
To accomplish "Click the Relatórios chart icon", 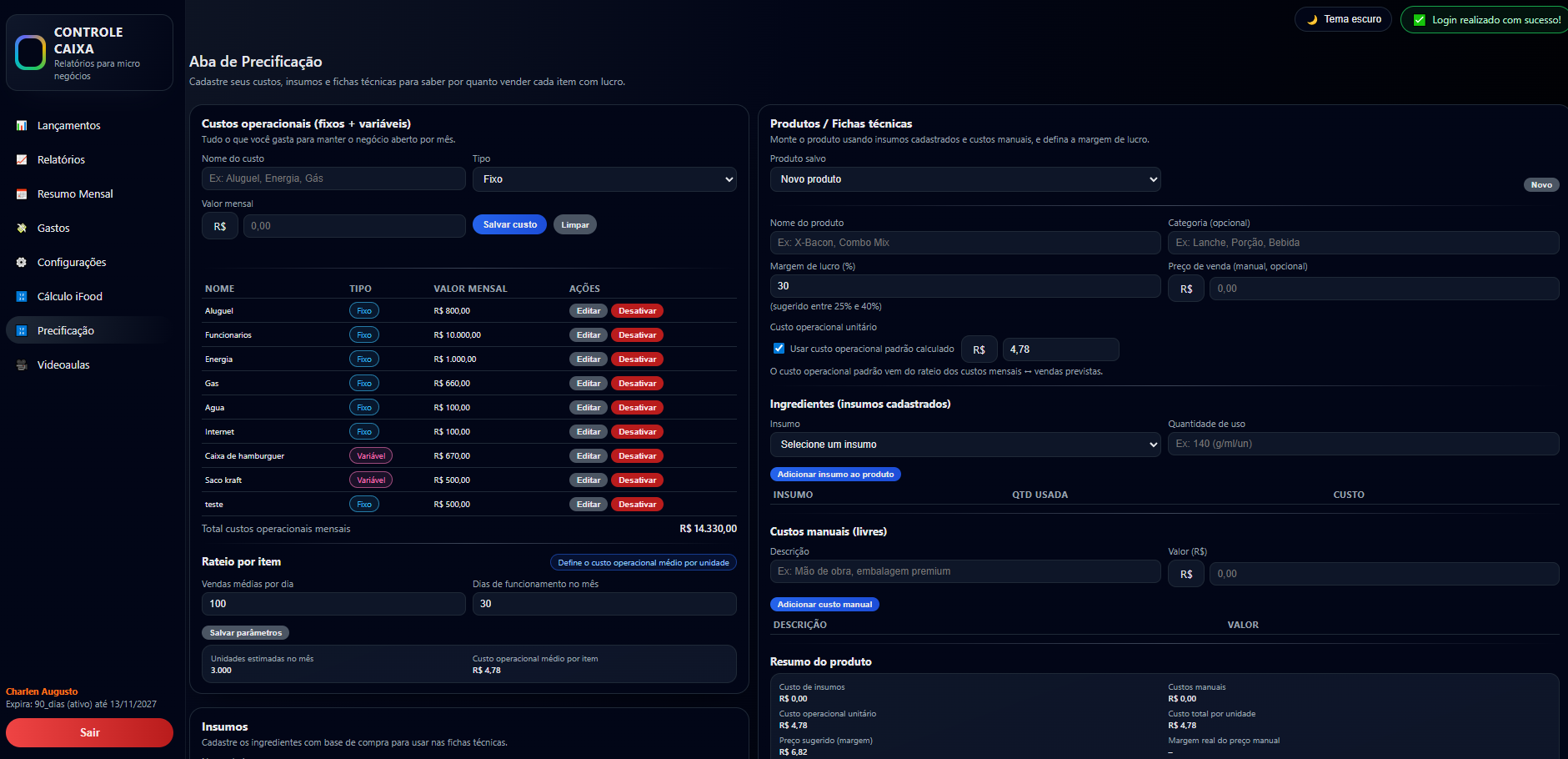I will pos(22,160).
